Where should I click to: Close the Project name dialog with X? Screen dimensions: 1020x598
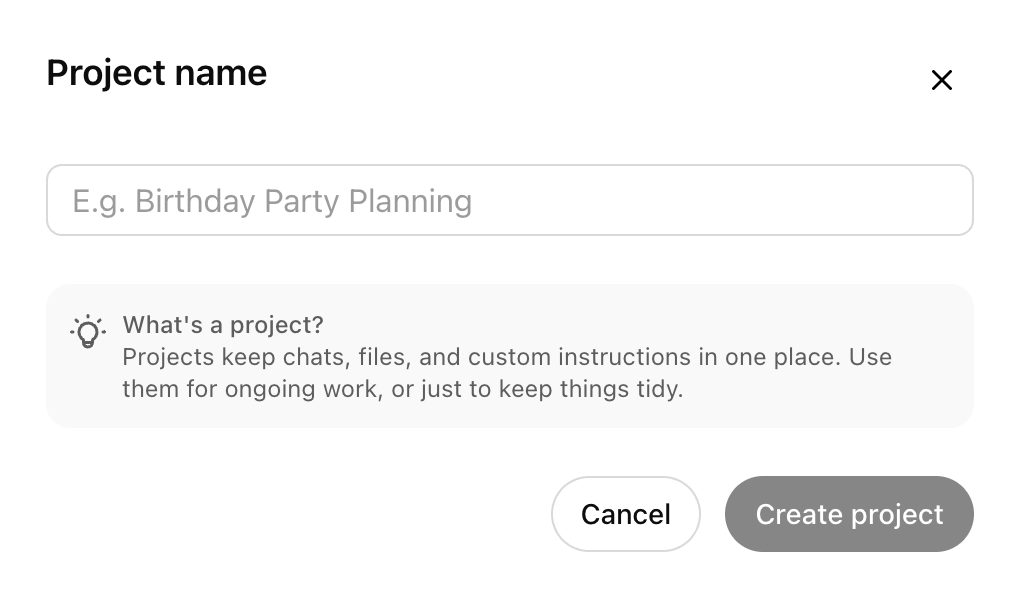coord(941,80)
